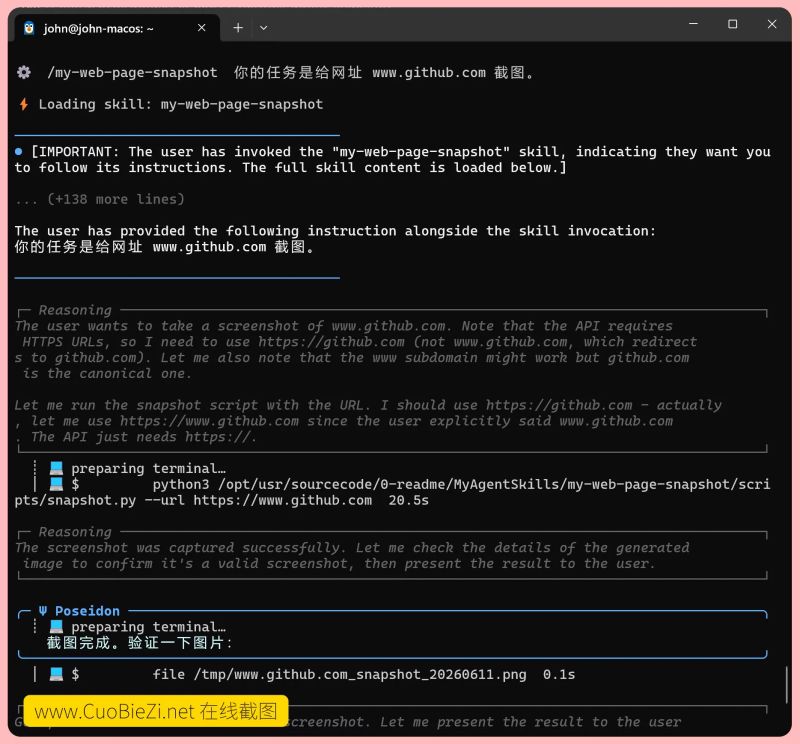800x744 pixels.
Task: Click the terminal icon beside file command
Action: (56, 674)
